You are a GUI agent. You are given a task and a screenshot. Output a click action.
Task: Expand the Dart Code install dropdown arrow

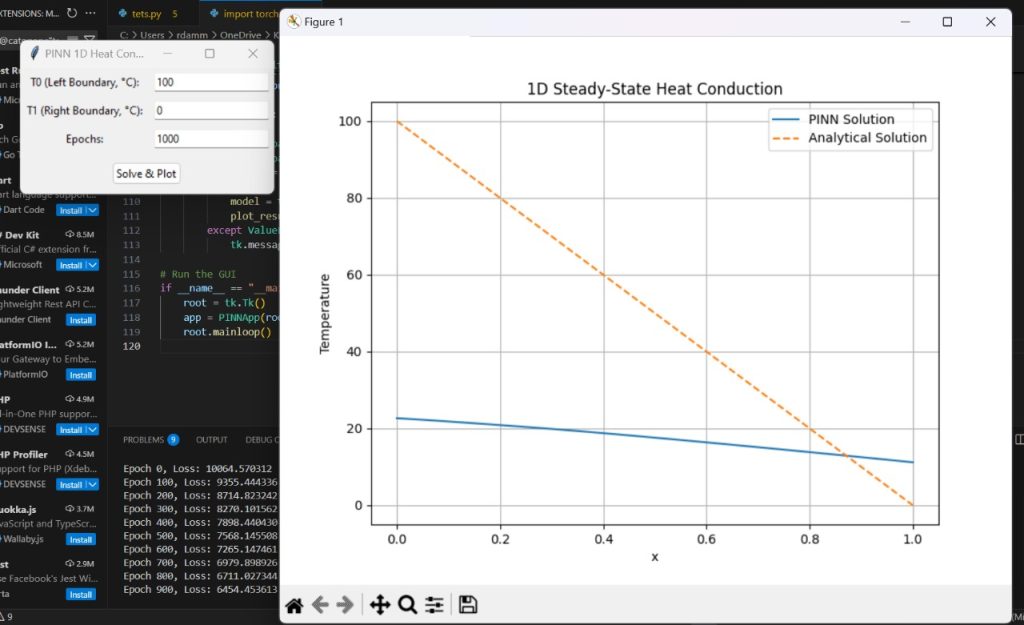tap(93, 210)
